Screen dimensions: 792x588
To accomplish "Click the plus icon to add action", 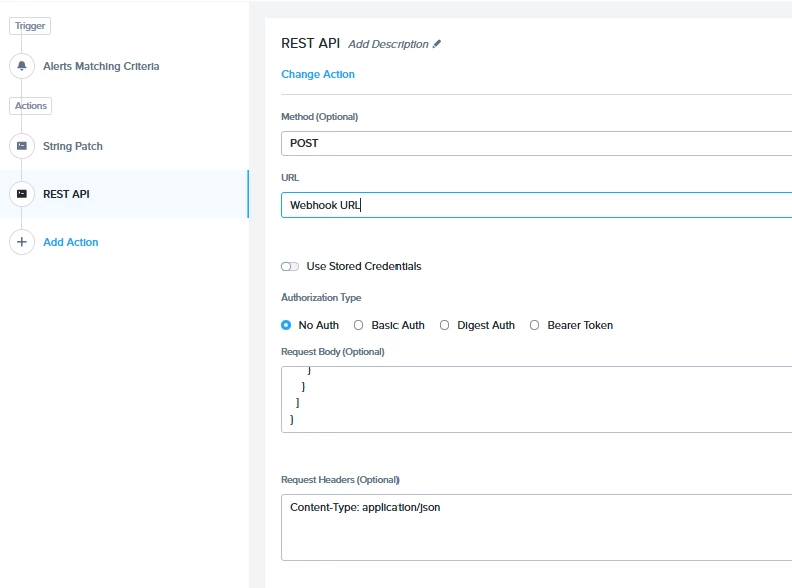I will tap(22, 242).
